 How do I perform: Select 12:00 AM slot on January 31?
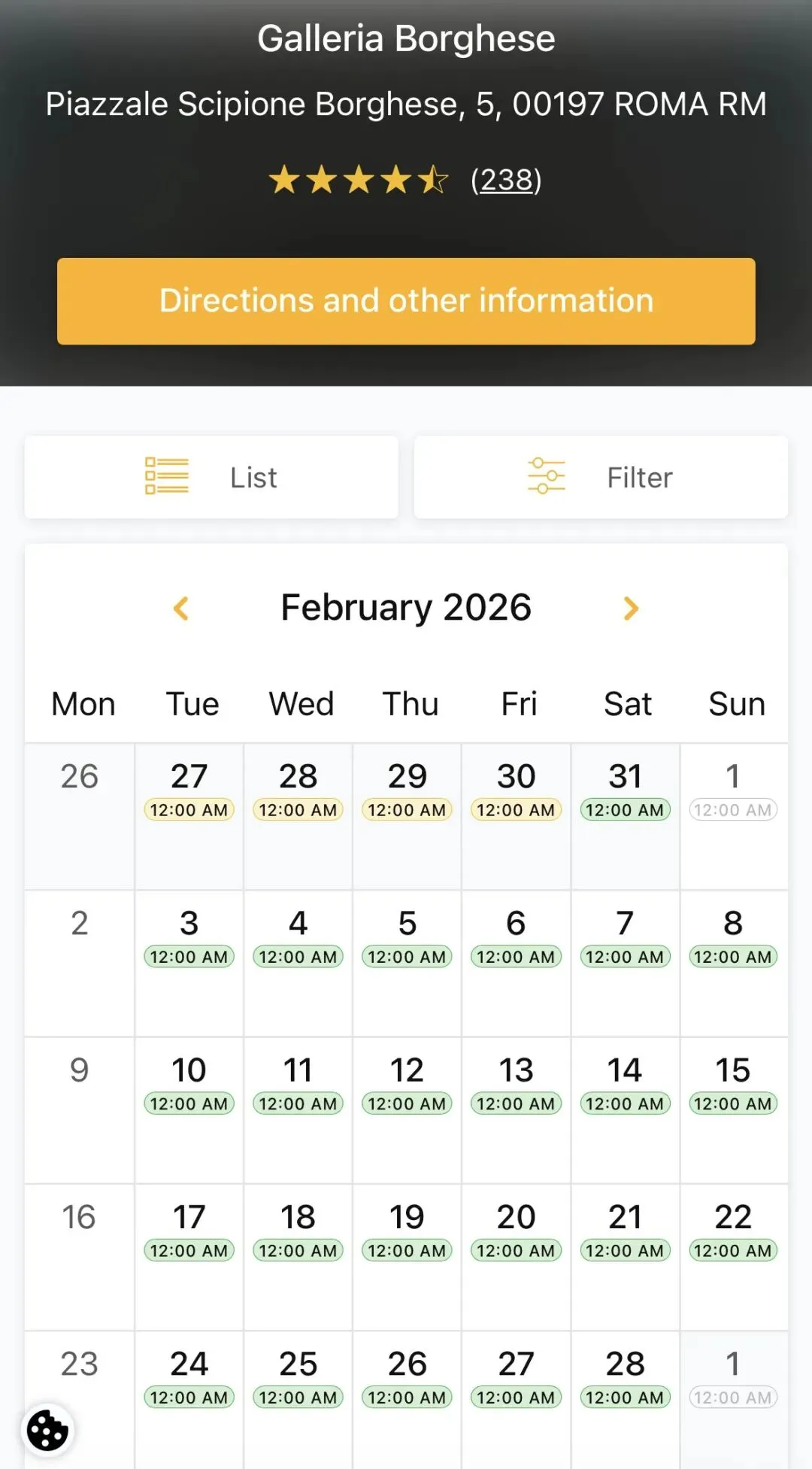pyautogui.click(x=625, y=810)
